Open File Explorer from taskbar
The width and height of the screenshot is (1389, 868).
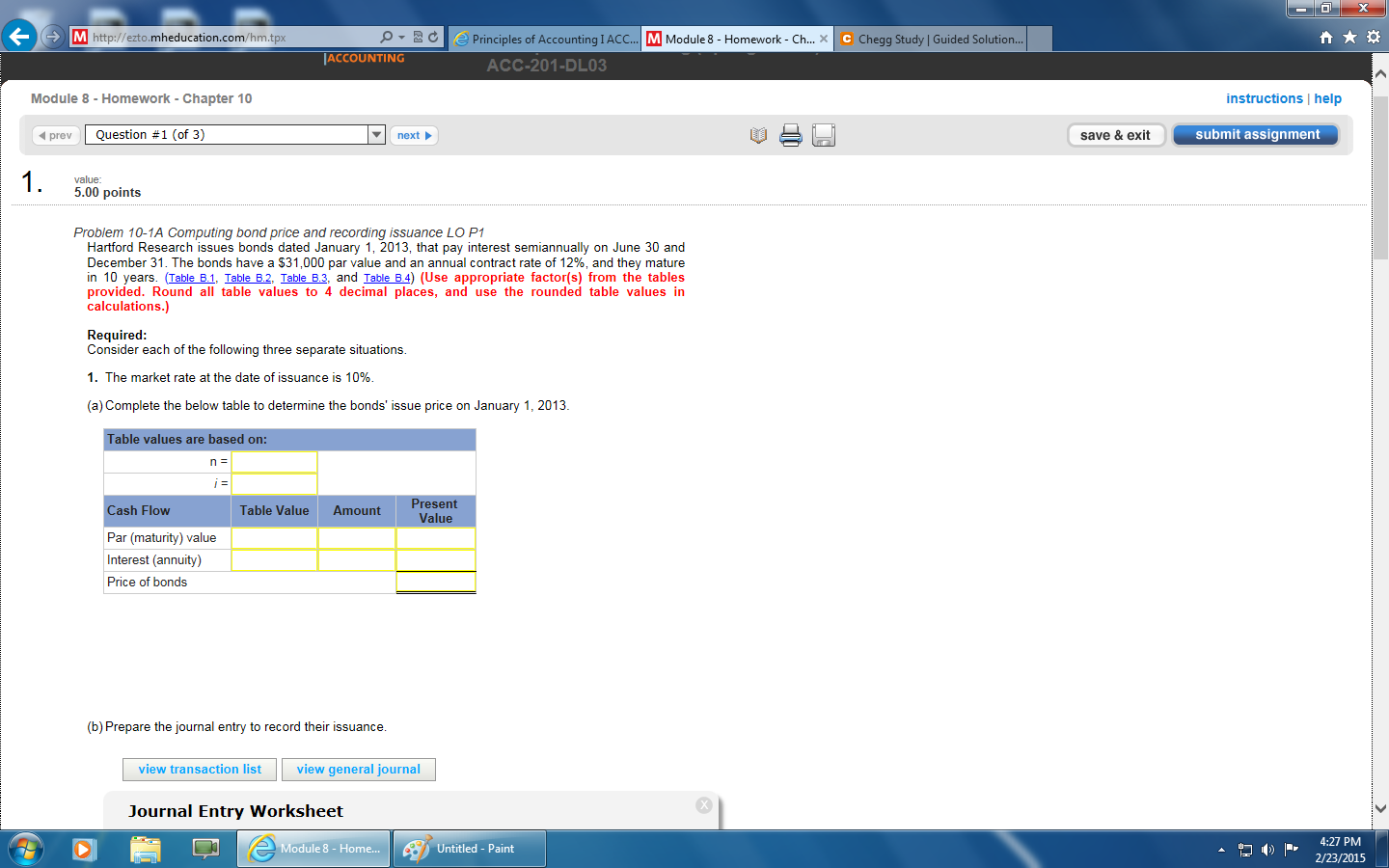tap(145, 849)
